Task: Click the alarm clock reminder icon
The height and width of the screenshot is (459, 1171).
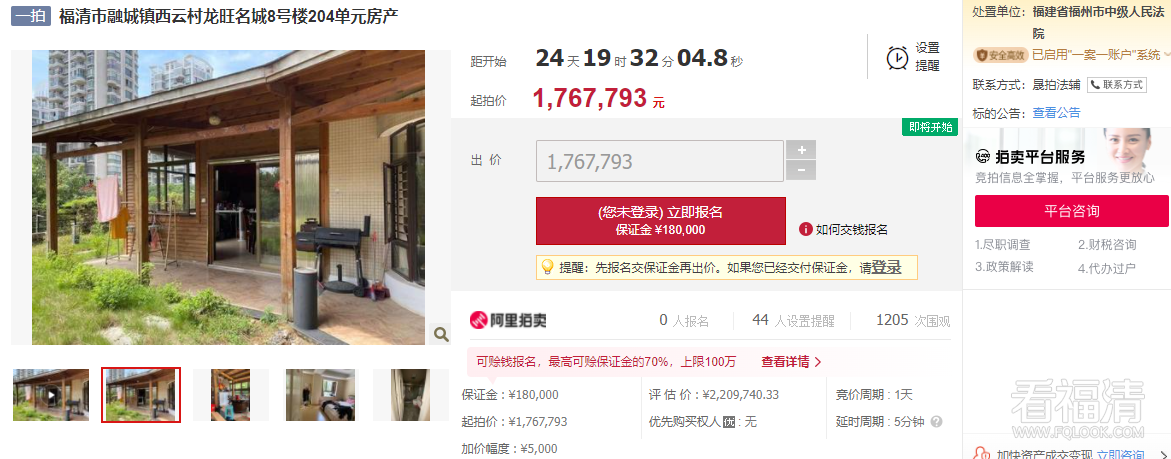Action: (x=897, y=57)
